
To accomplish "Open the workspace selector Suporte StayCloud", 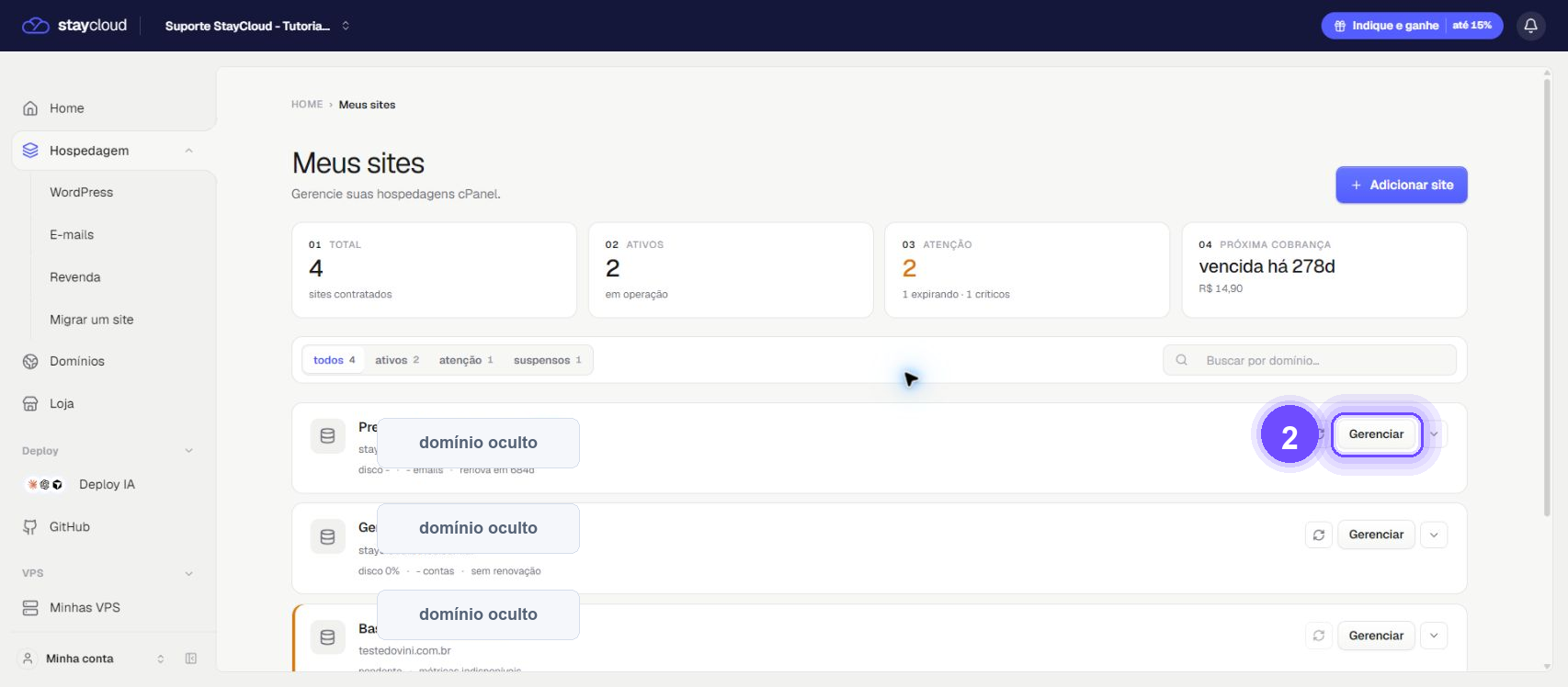I will 257,26.
